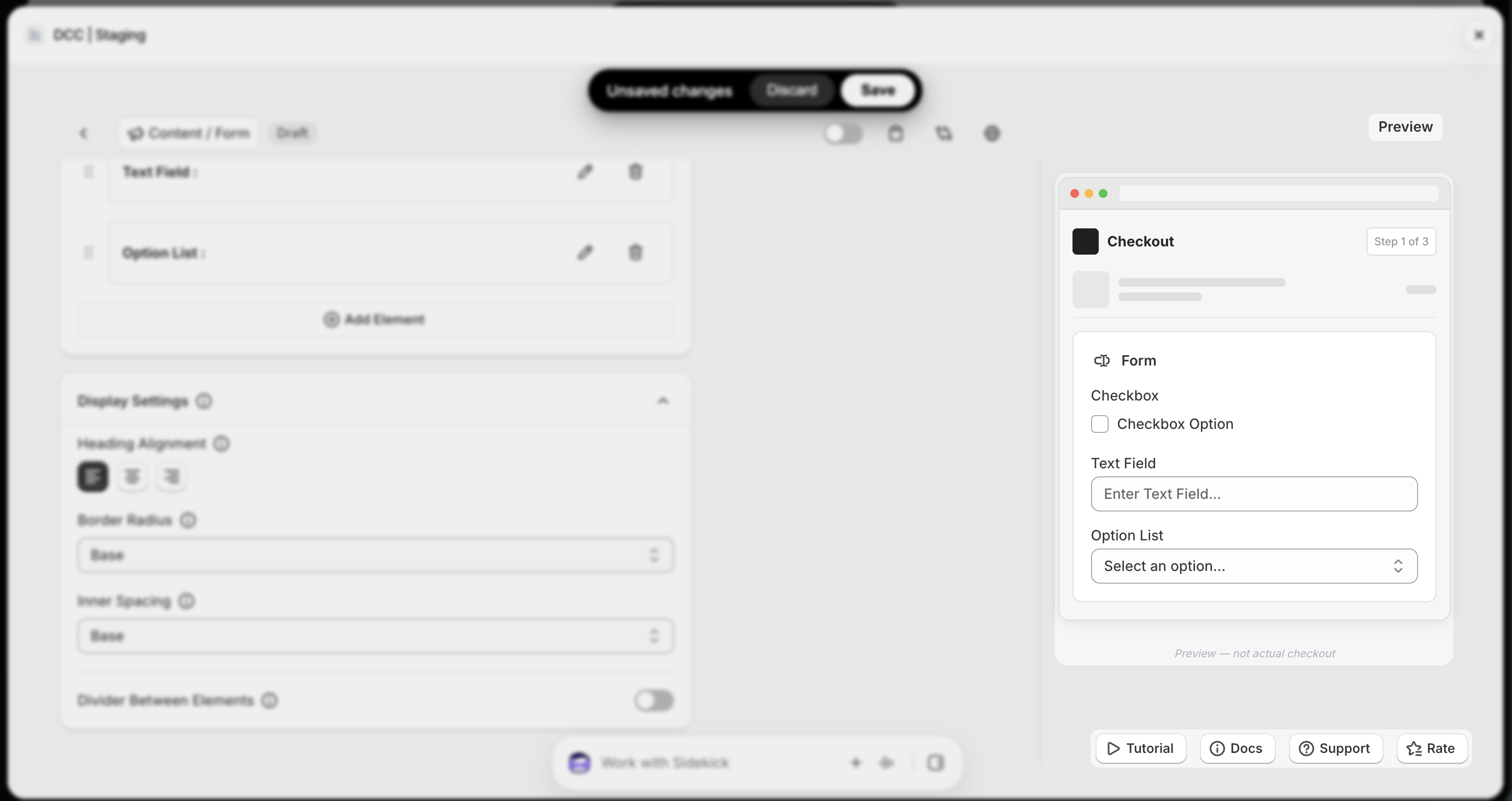Screen dimensions: 1512x801
Task: Open the Docs link
Action: [x=1237, y=748]
